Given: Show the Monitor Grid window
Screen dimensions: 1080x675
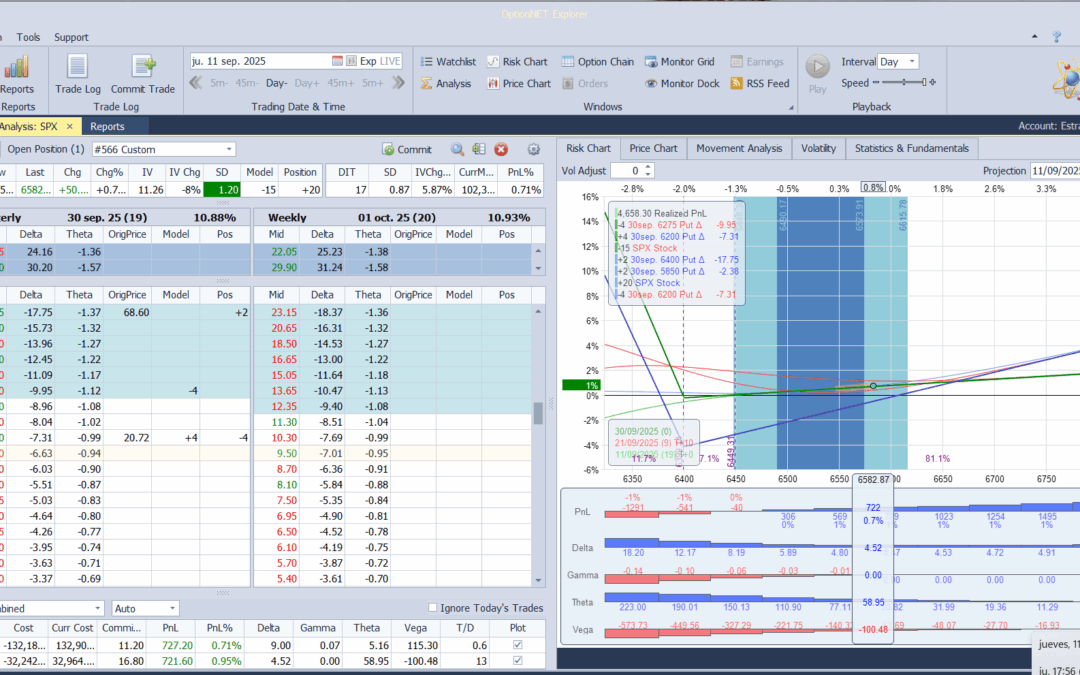Looking at the screenshot, I should [679, 62].
